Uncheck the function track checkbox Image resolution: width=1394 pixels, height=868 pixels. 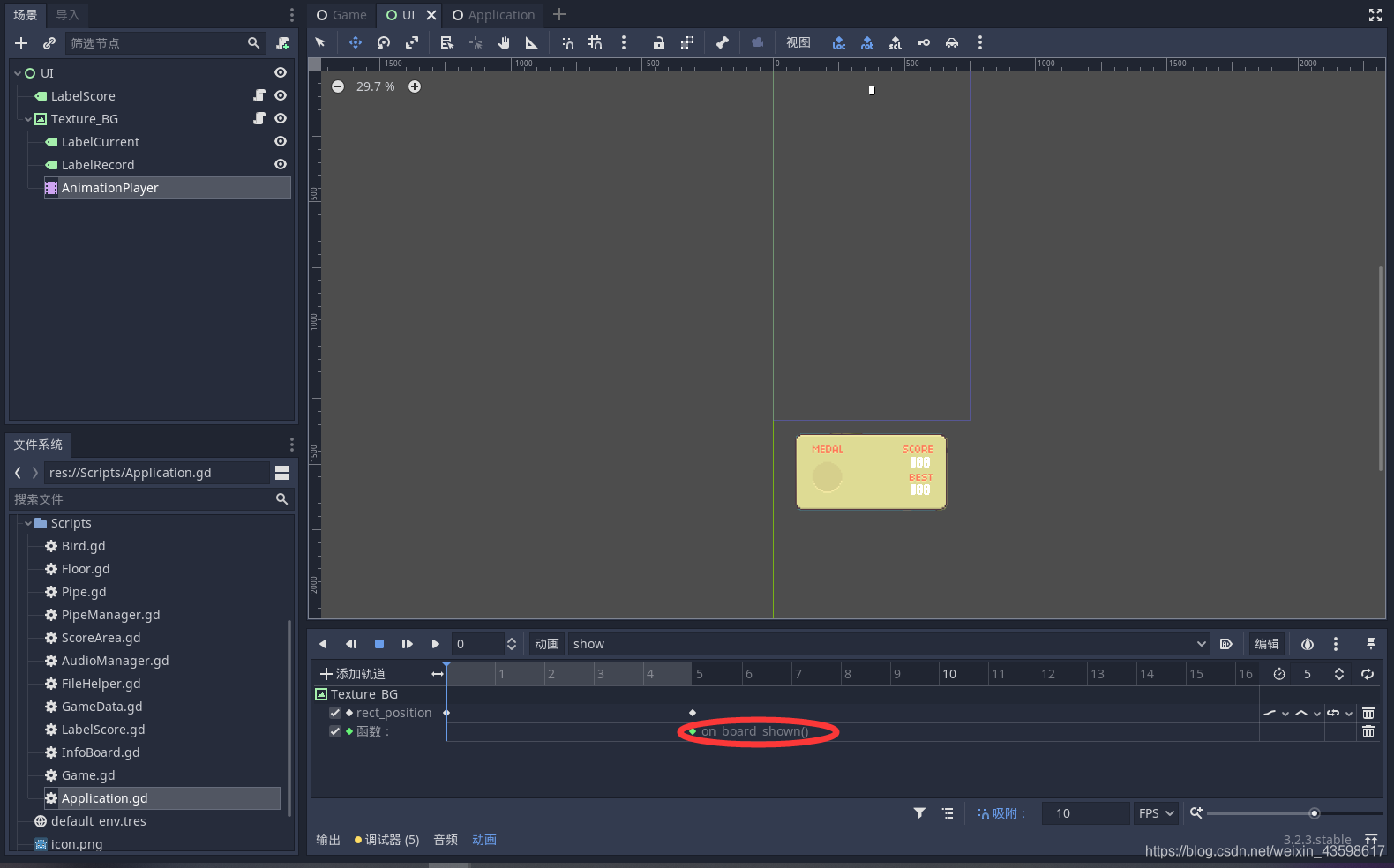(335, 731)
